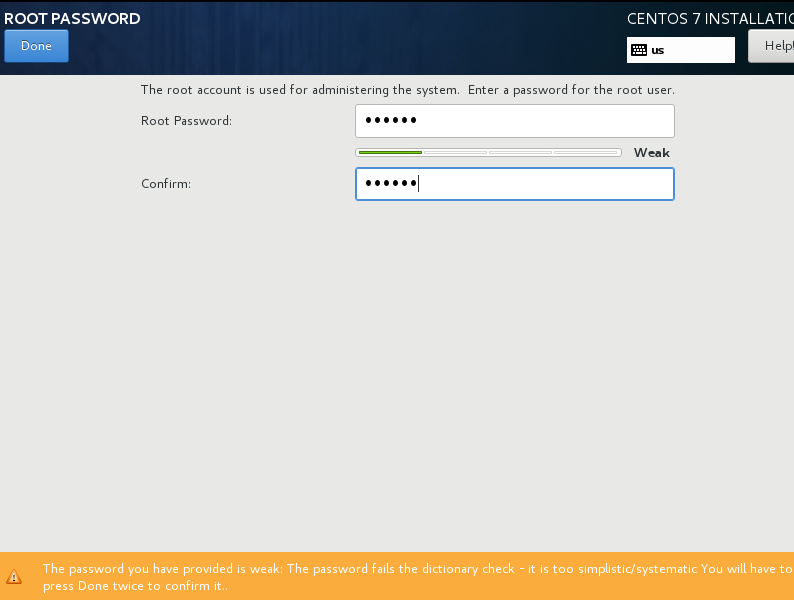Open the Help button
Image resolution: width=794 pixels, height=600 pixels.
click(x=771, y=46)
